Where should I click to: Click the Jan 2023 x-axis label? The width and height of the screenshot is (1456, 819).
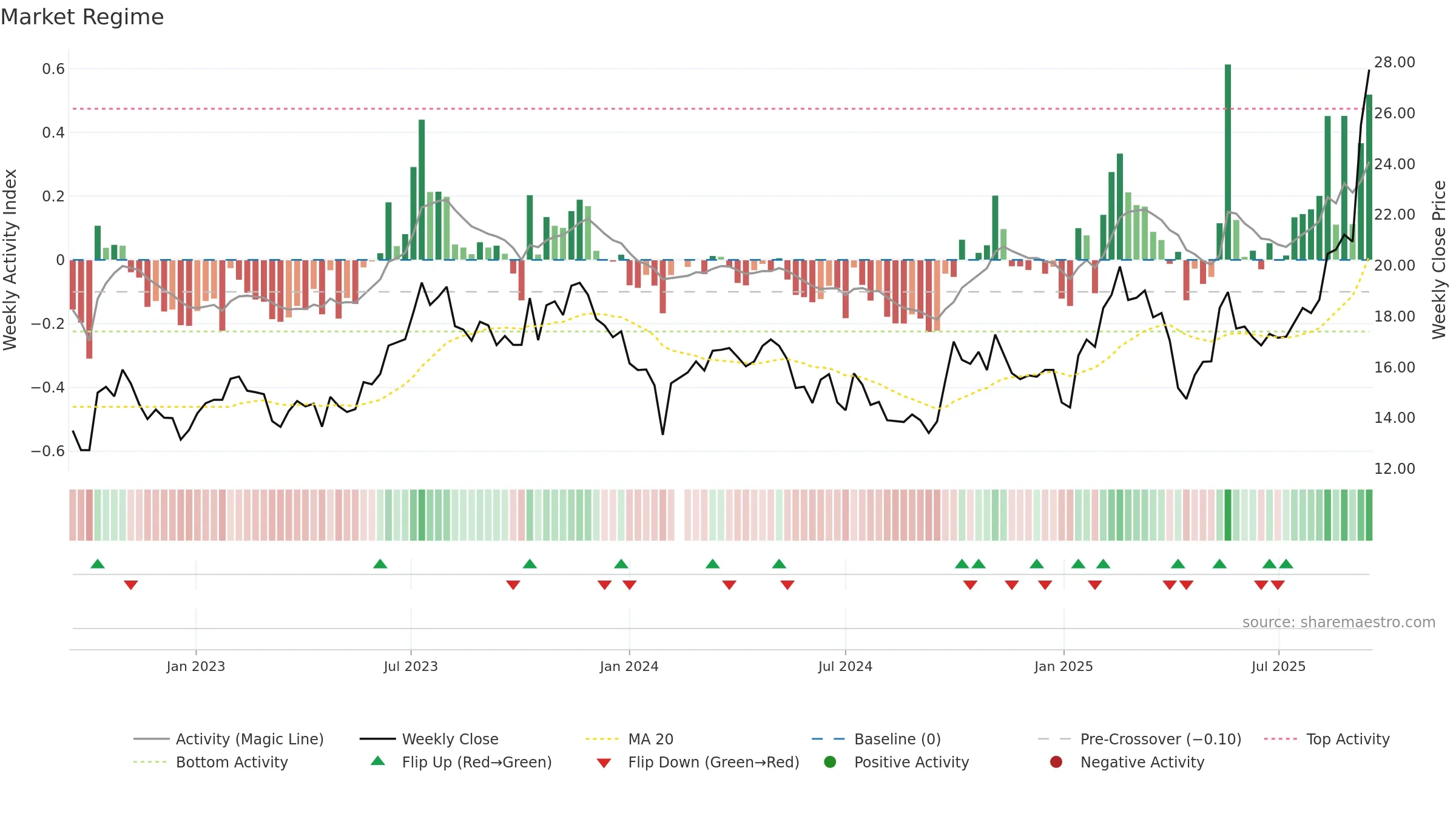pos(196,666)
